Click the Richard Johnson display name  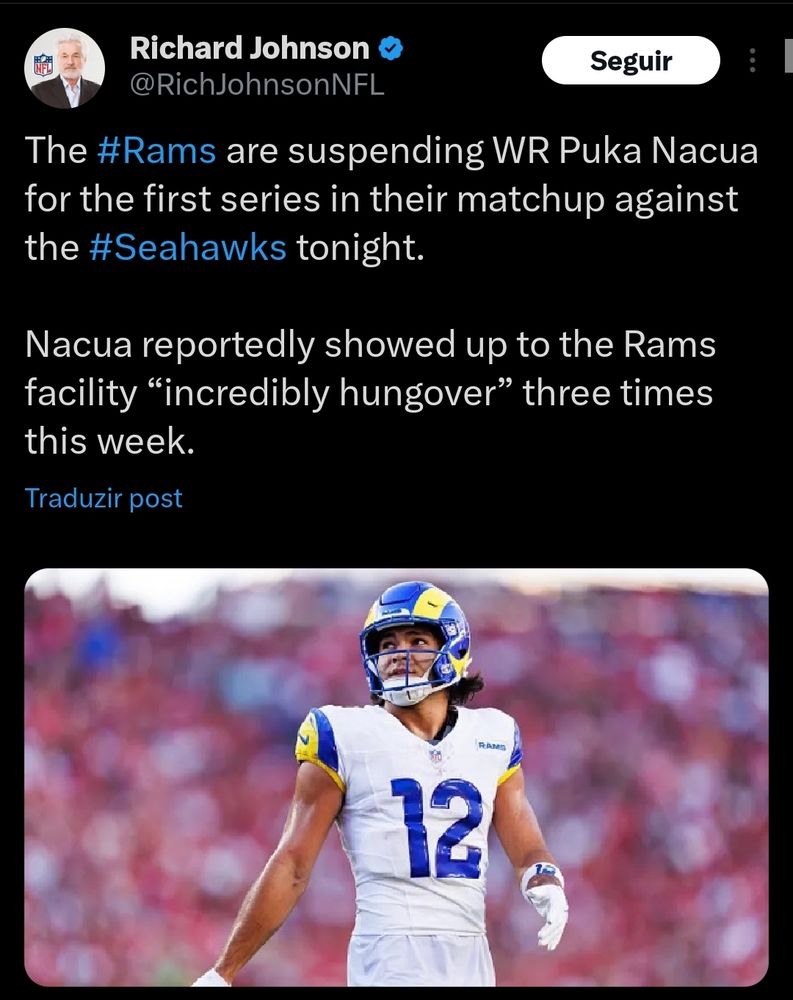coord(249,48)
